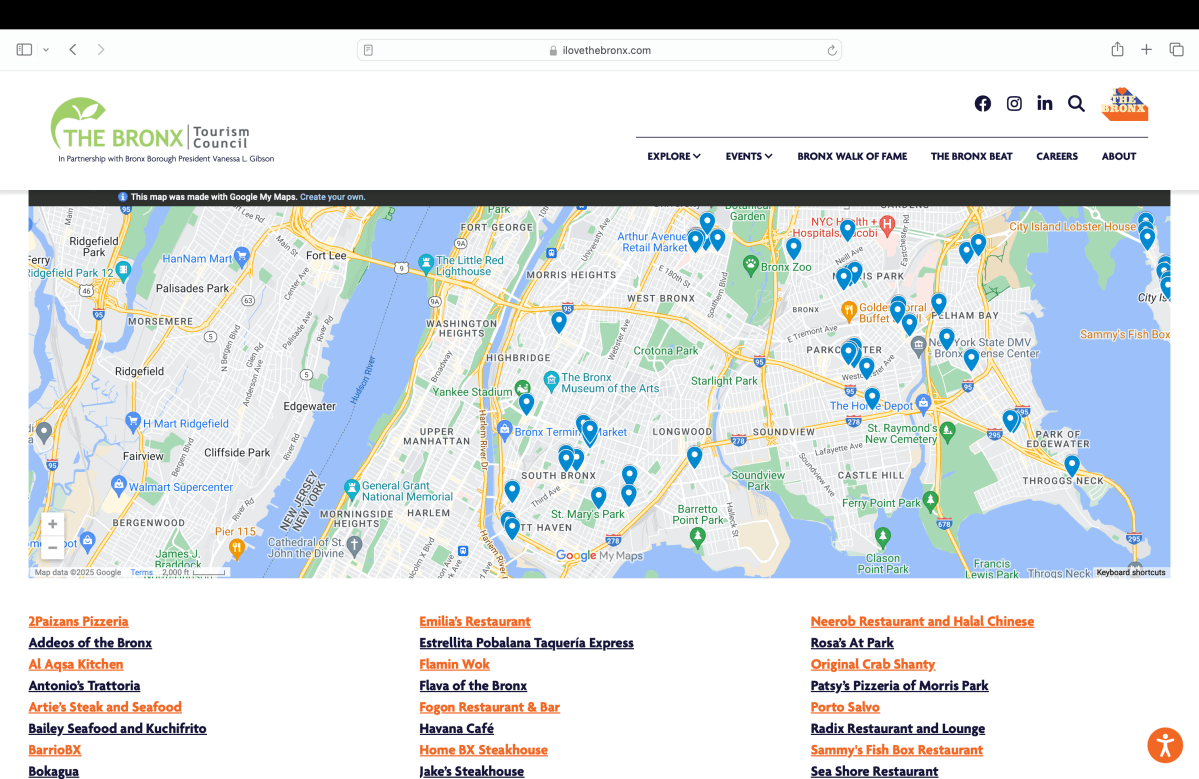
Task: Toggle the Safari sidebar icon
Action: (24, 50)
